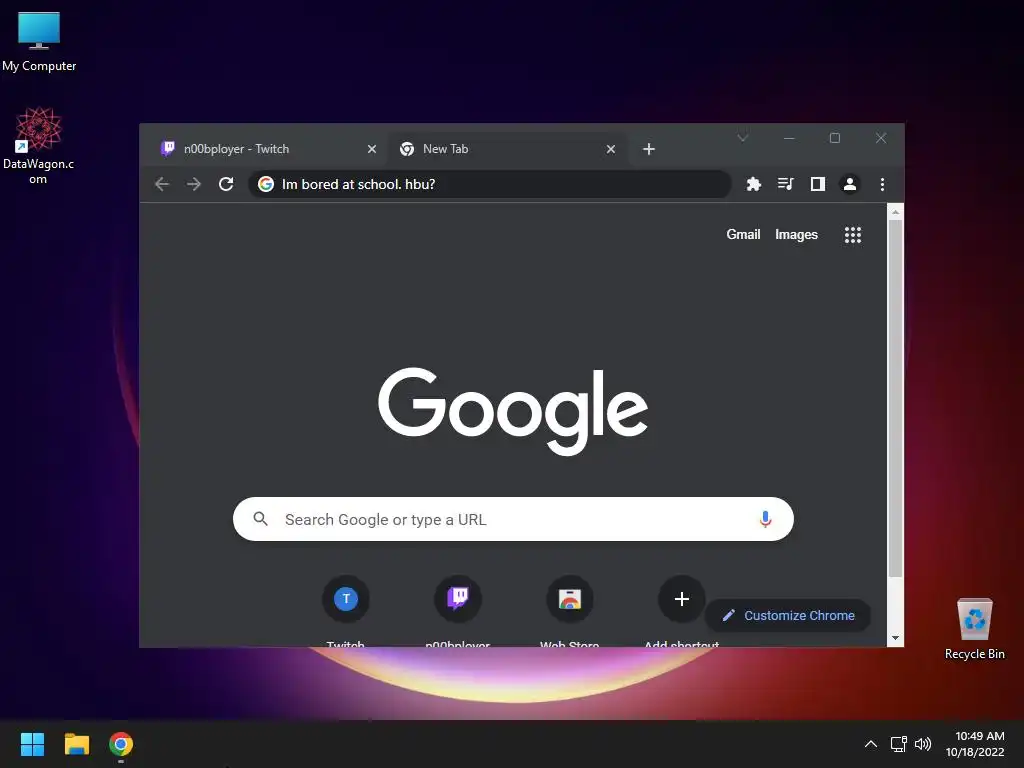
Task: Select the New Tab tab
Action: [x=507, y=149]
